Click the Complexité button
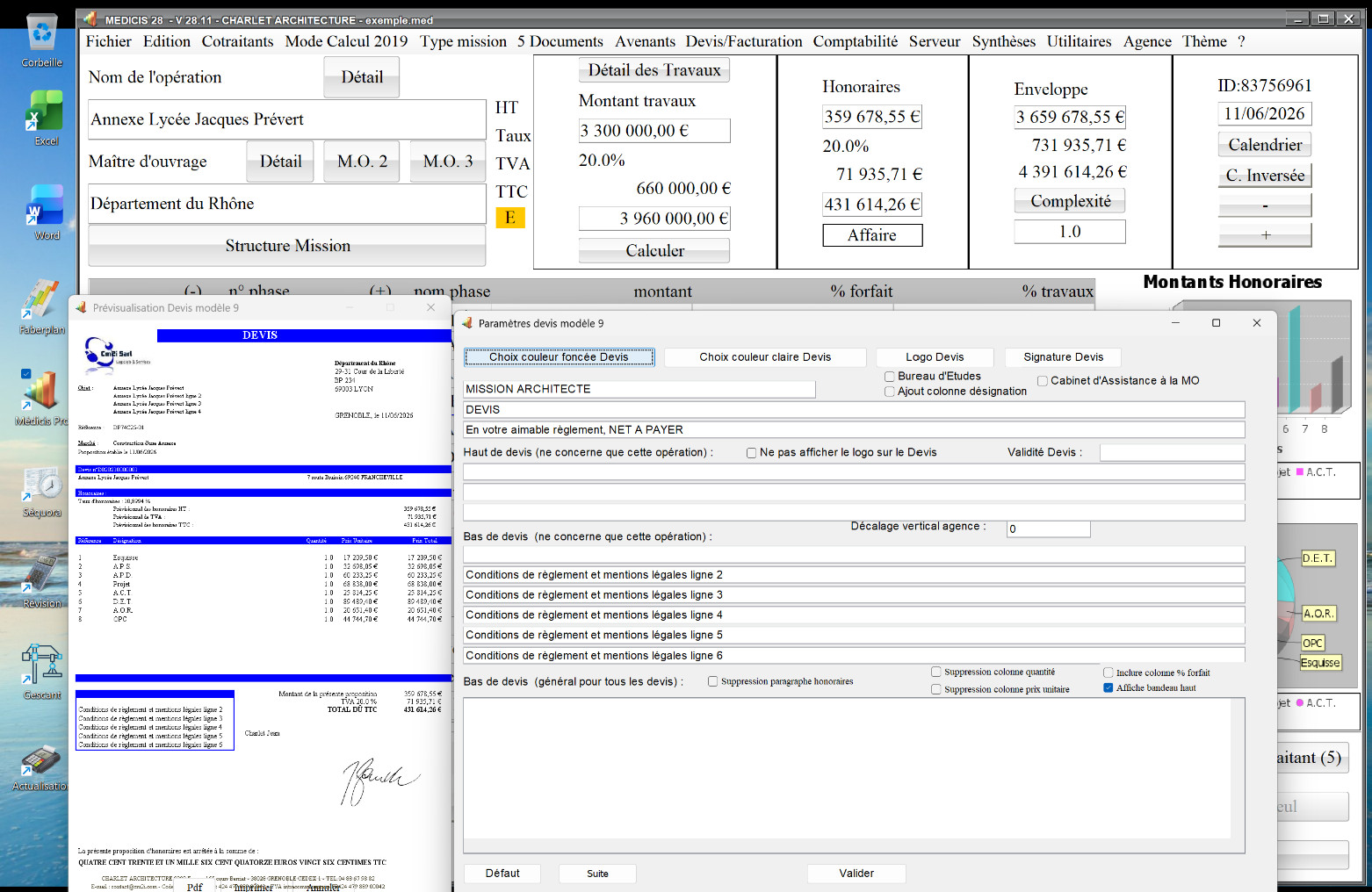1372x892 pixels. click(1071, 201)
